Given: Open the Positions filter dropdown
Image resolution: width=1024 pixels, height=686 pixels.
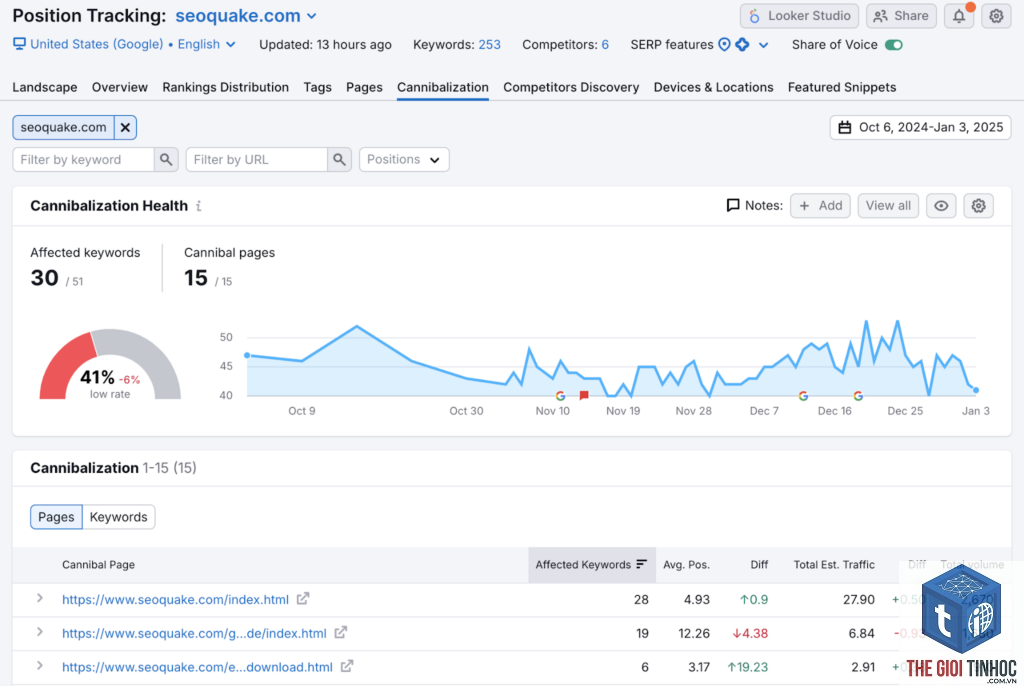Looking at the screenshot, I should tap(404, 159).
